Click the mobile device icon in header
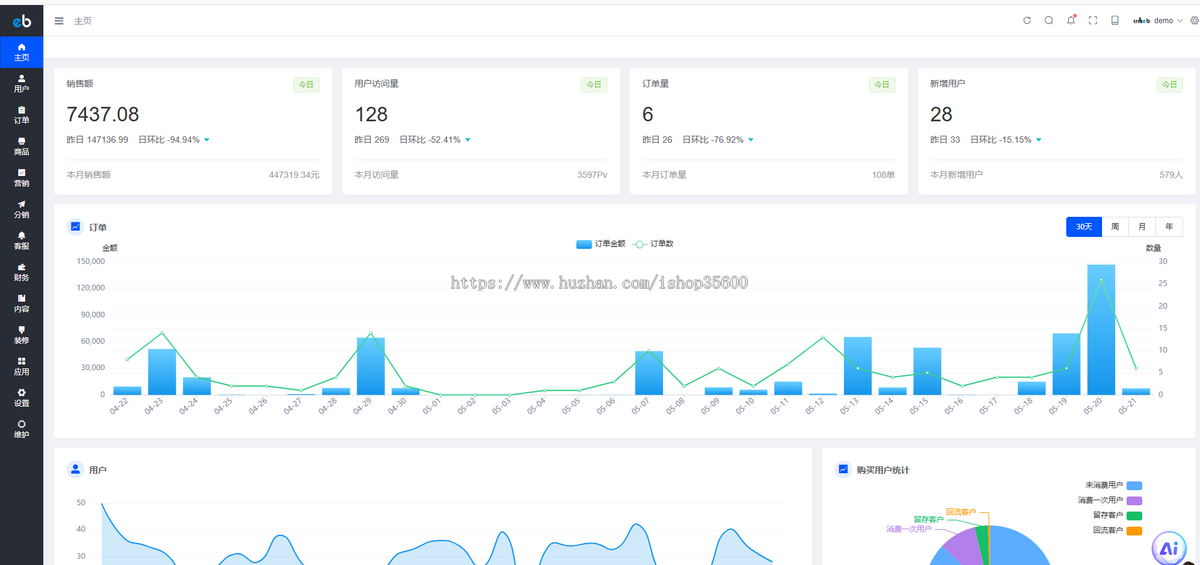The height and width of the screenshot is (565, 1200). click(1115, 20)
